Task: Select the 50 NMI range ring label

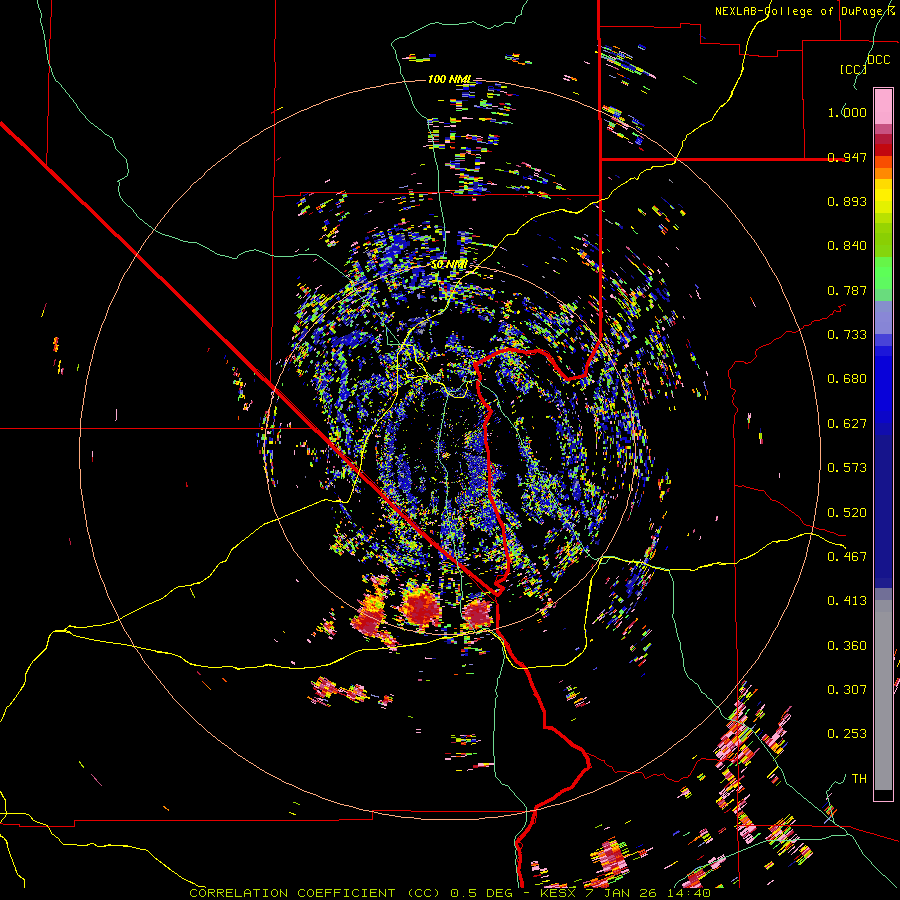Action: tap(449, 265)
